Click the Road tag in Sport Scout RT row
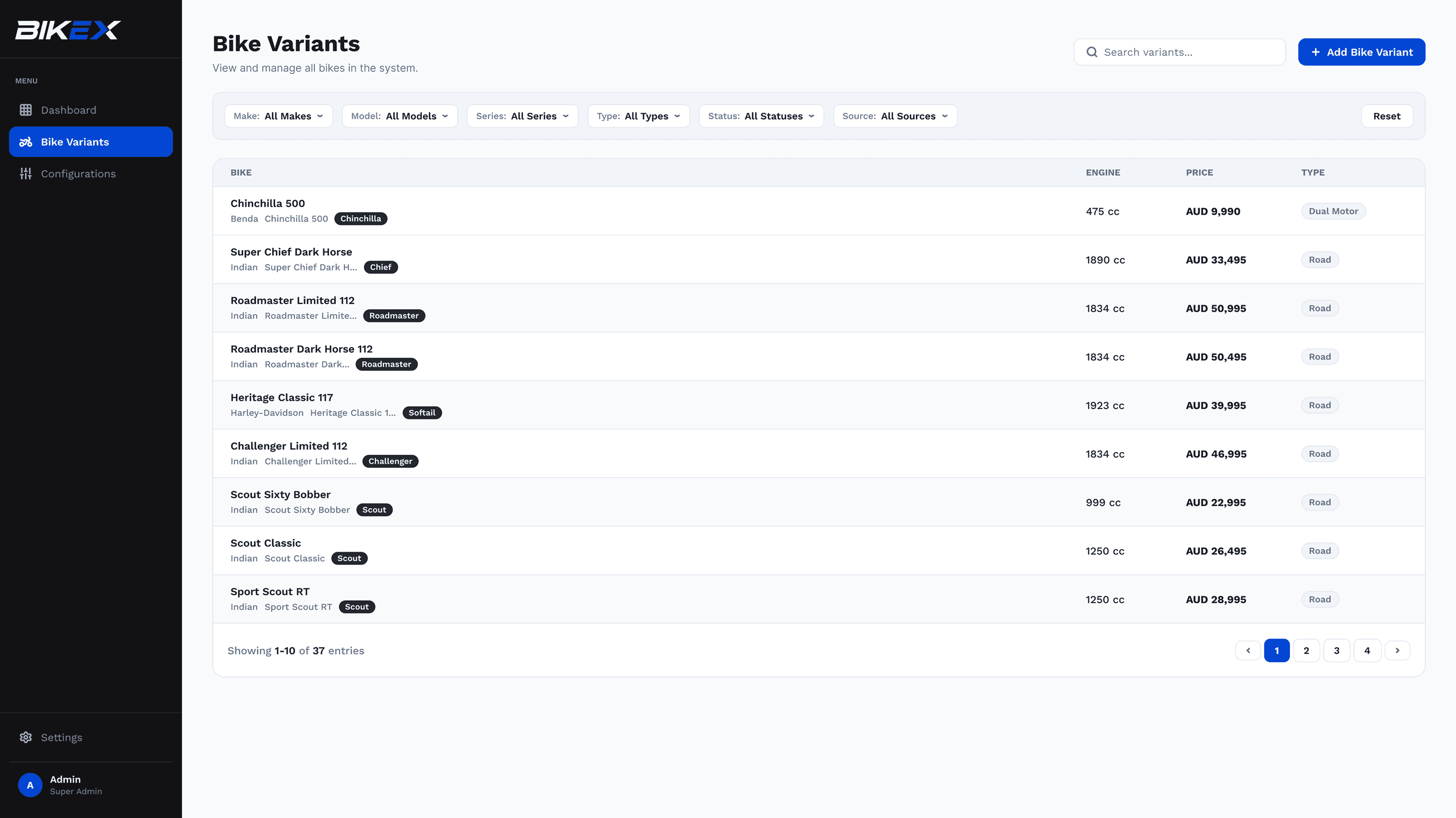 coord(1320,599)
